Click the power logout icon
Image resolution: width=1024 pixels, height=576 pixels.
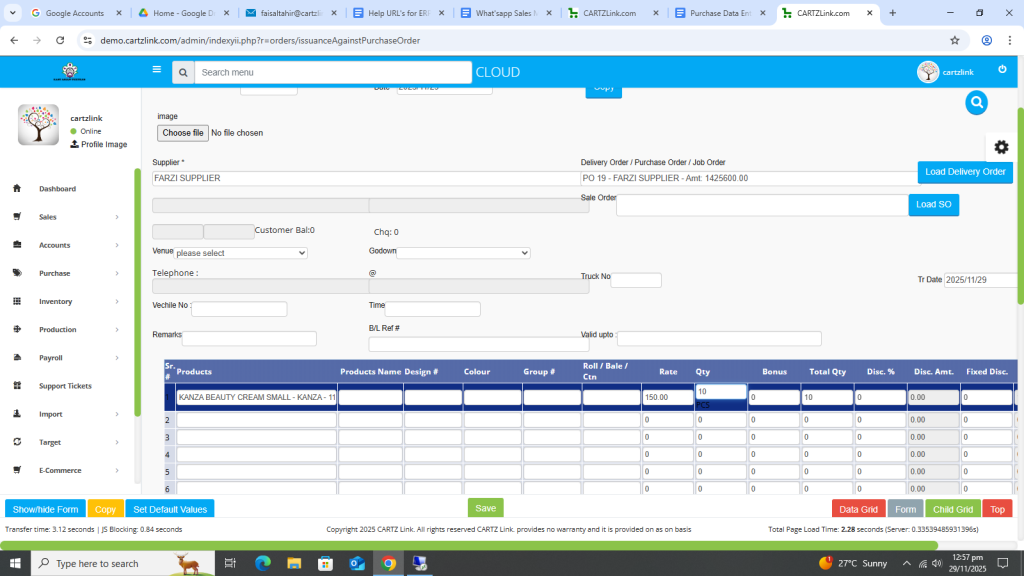pos(1002,70)
